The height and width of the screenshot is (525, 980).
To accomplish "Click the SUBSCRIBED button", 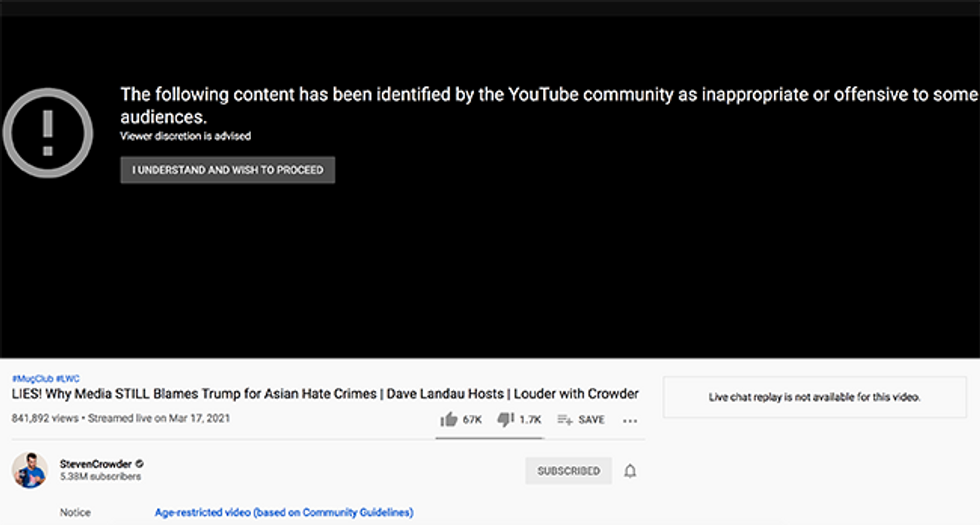I will click(x=568, y=471).
